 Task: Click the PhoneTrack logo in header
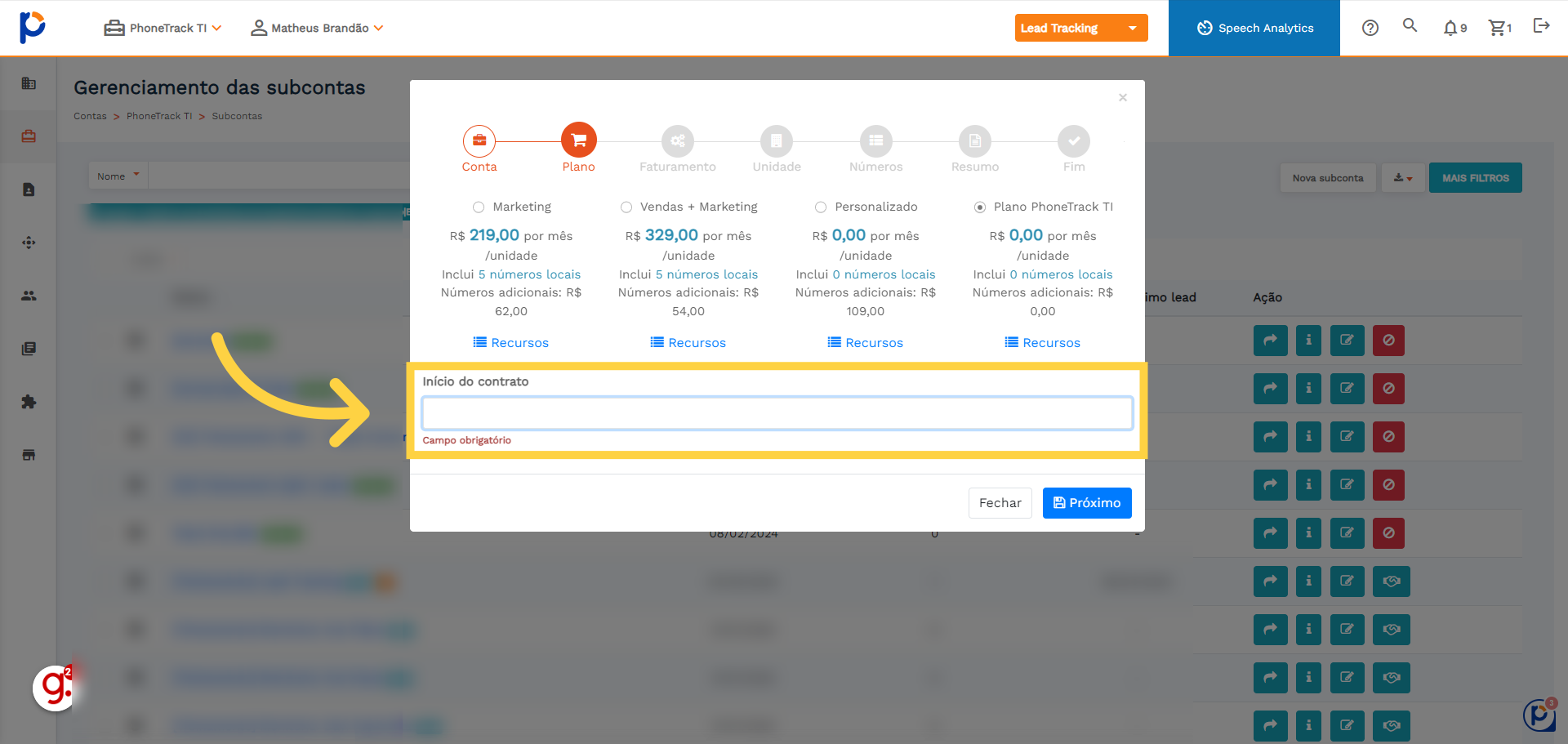[32, 28]
